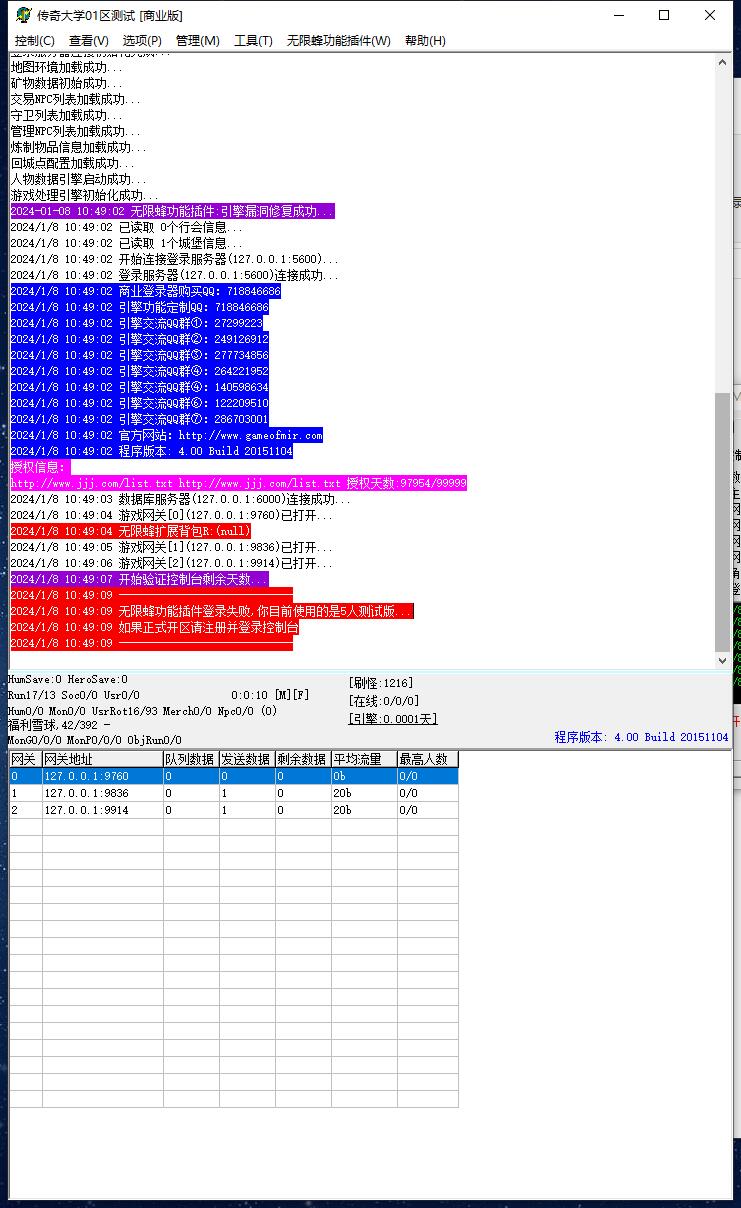
Task: Click 20b traffic cell in gateway 1 row
Action: tap(364, 793)
